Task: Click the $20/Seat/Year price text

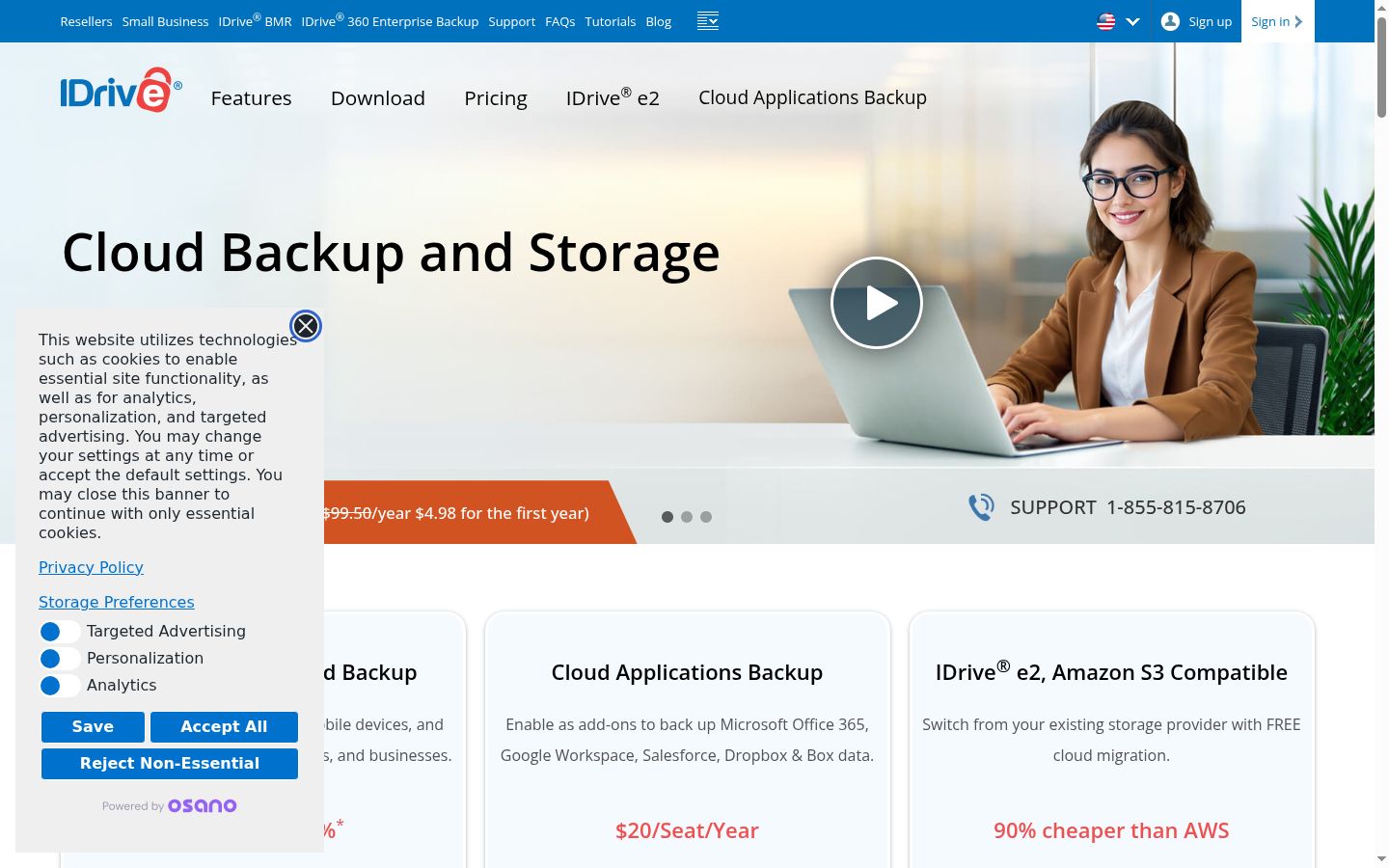Action: click(687, 830)
